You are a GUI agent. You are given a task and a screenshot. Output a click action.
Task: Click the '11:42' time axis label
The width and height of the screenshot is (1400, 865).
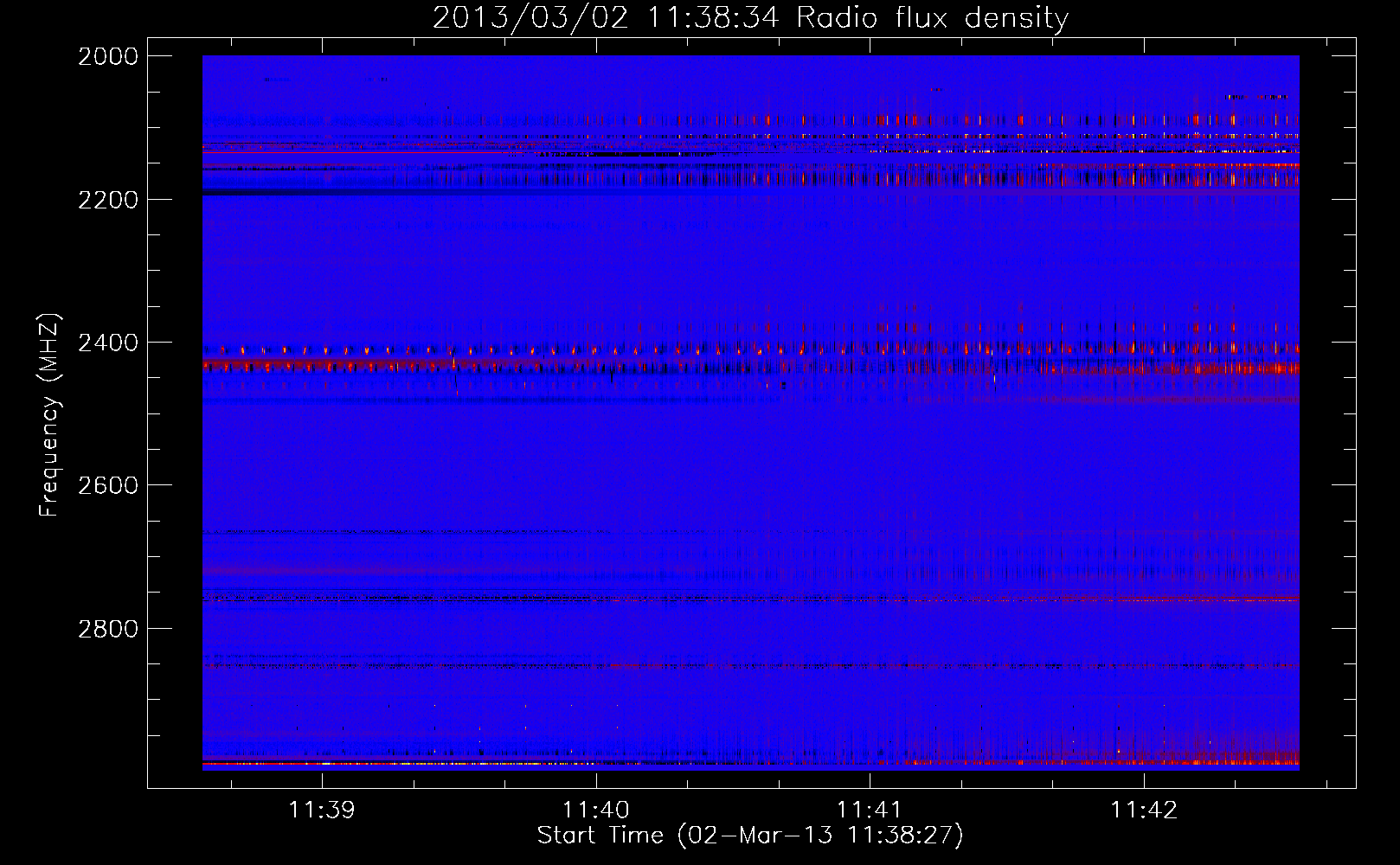(1144, 811)
